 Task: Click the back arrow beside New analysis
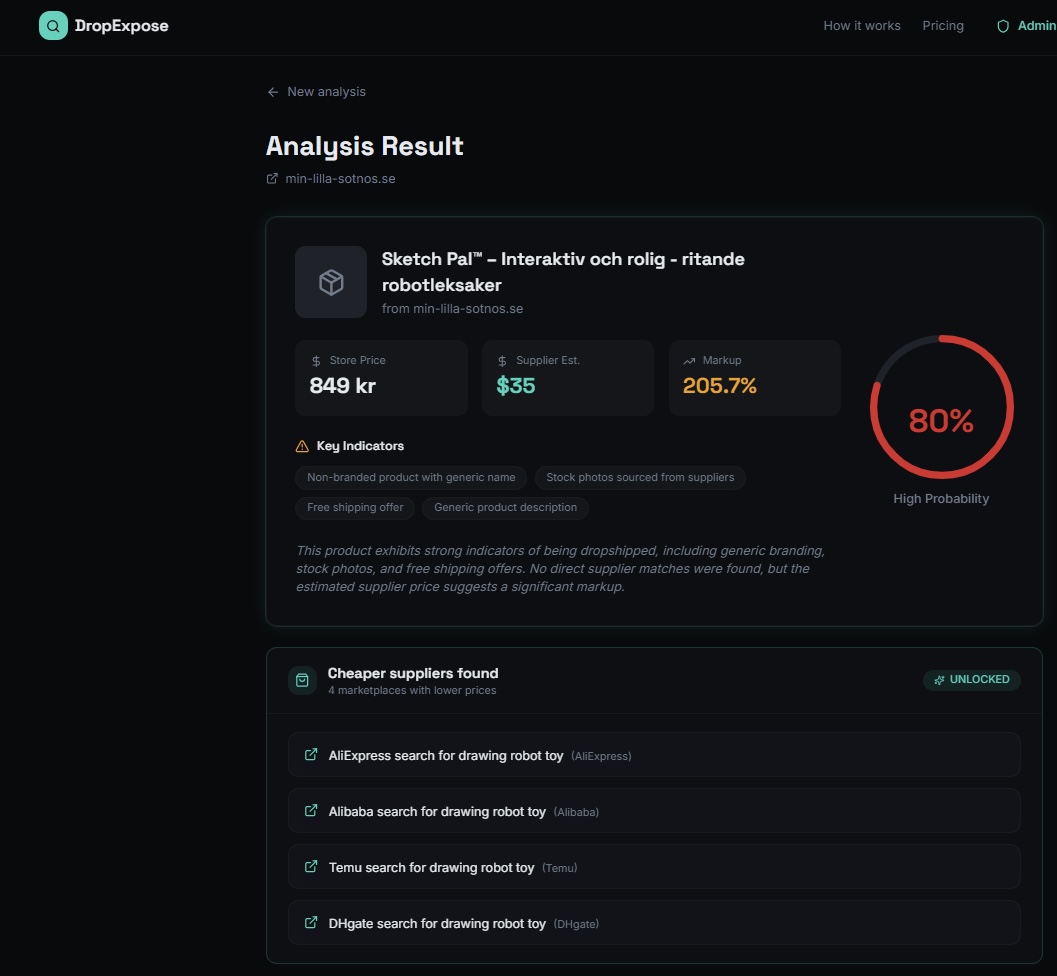(272, 91)
